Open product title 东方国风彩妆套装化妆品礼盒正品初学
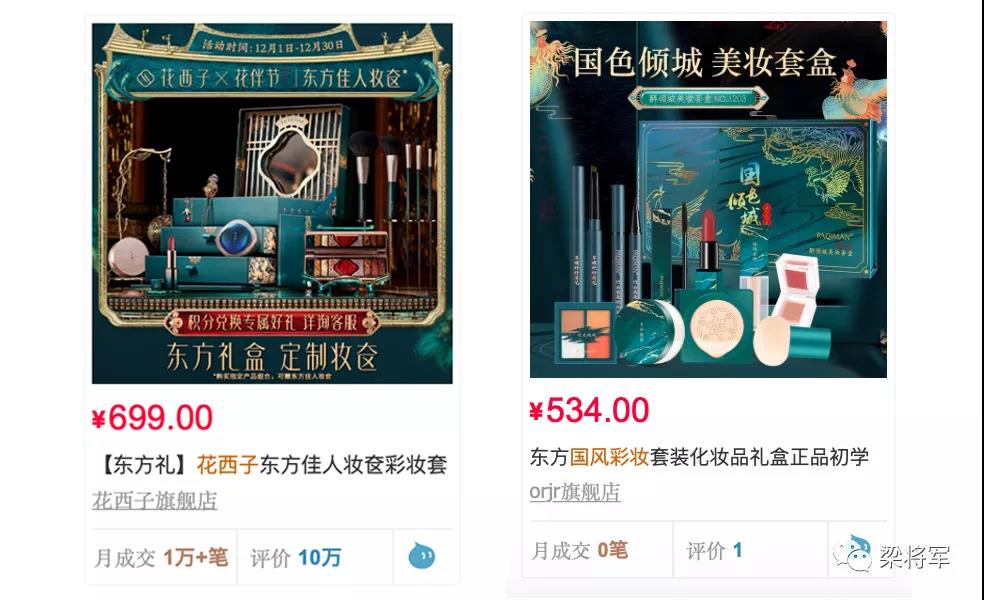This screenshot has width=984, height=600. tap(699, 456)
